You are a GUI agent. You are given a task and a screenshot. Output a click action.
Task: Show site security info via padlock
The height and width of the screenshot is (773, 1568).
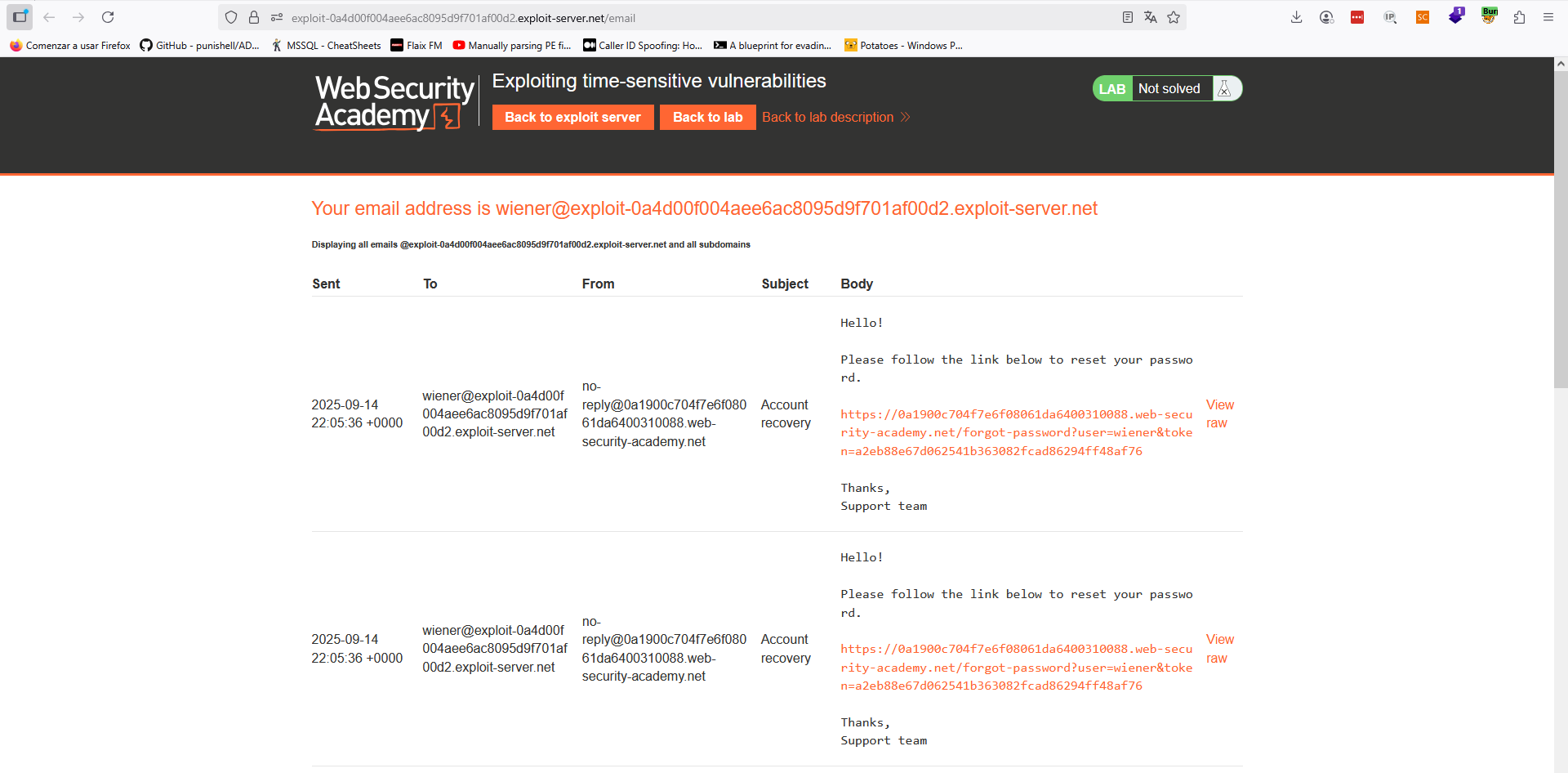[254, 17]
